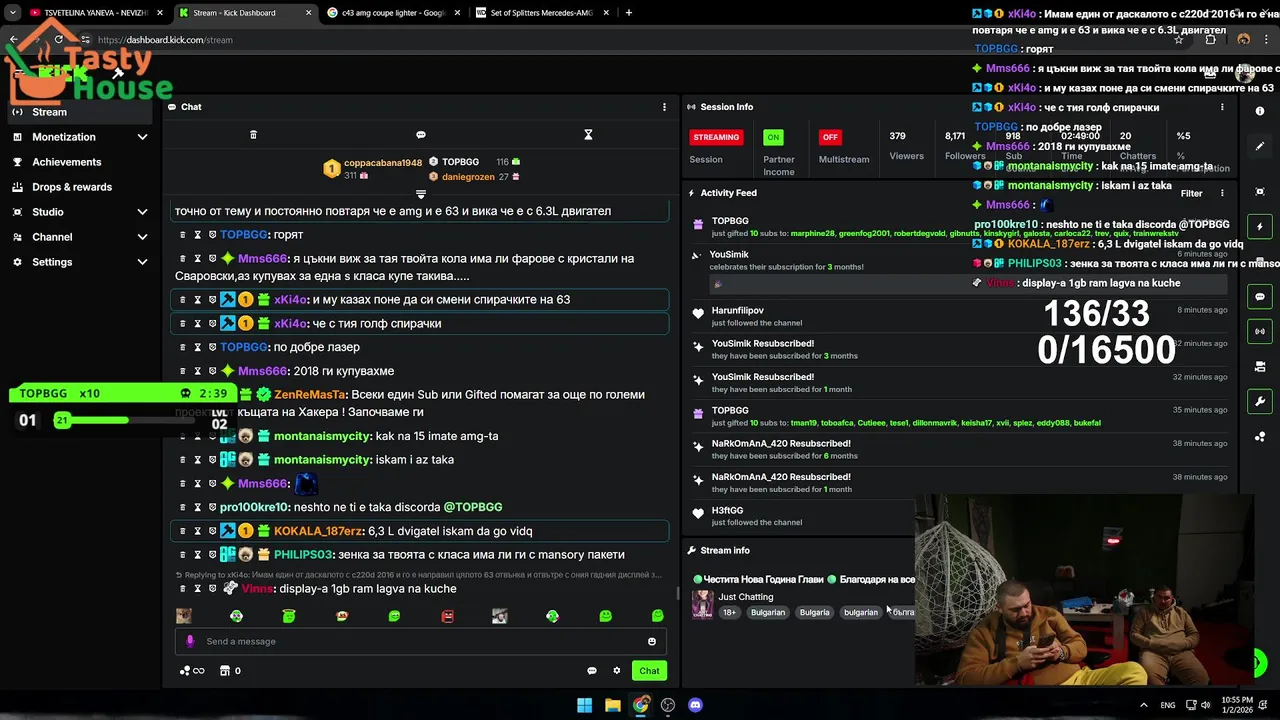
Task: Open the emoji picker in the message box
Action: point(652,642)
